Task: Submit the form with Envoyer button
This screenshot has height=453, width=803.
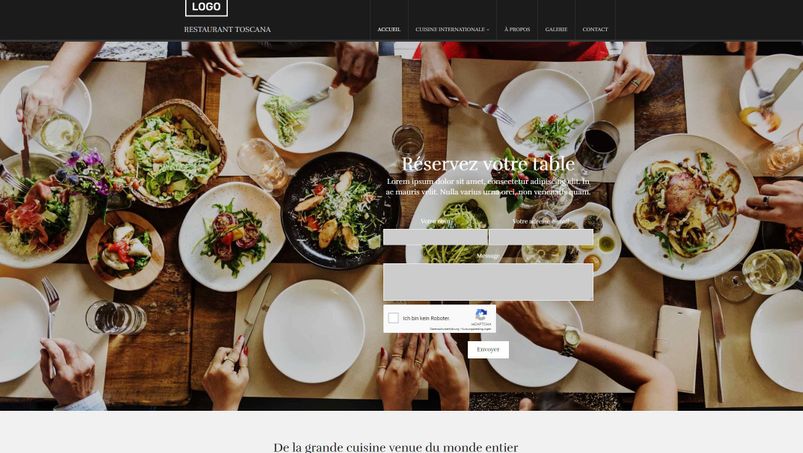Action: click(488, 350)
